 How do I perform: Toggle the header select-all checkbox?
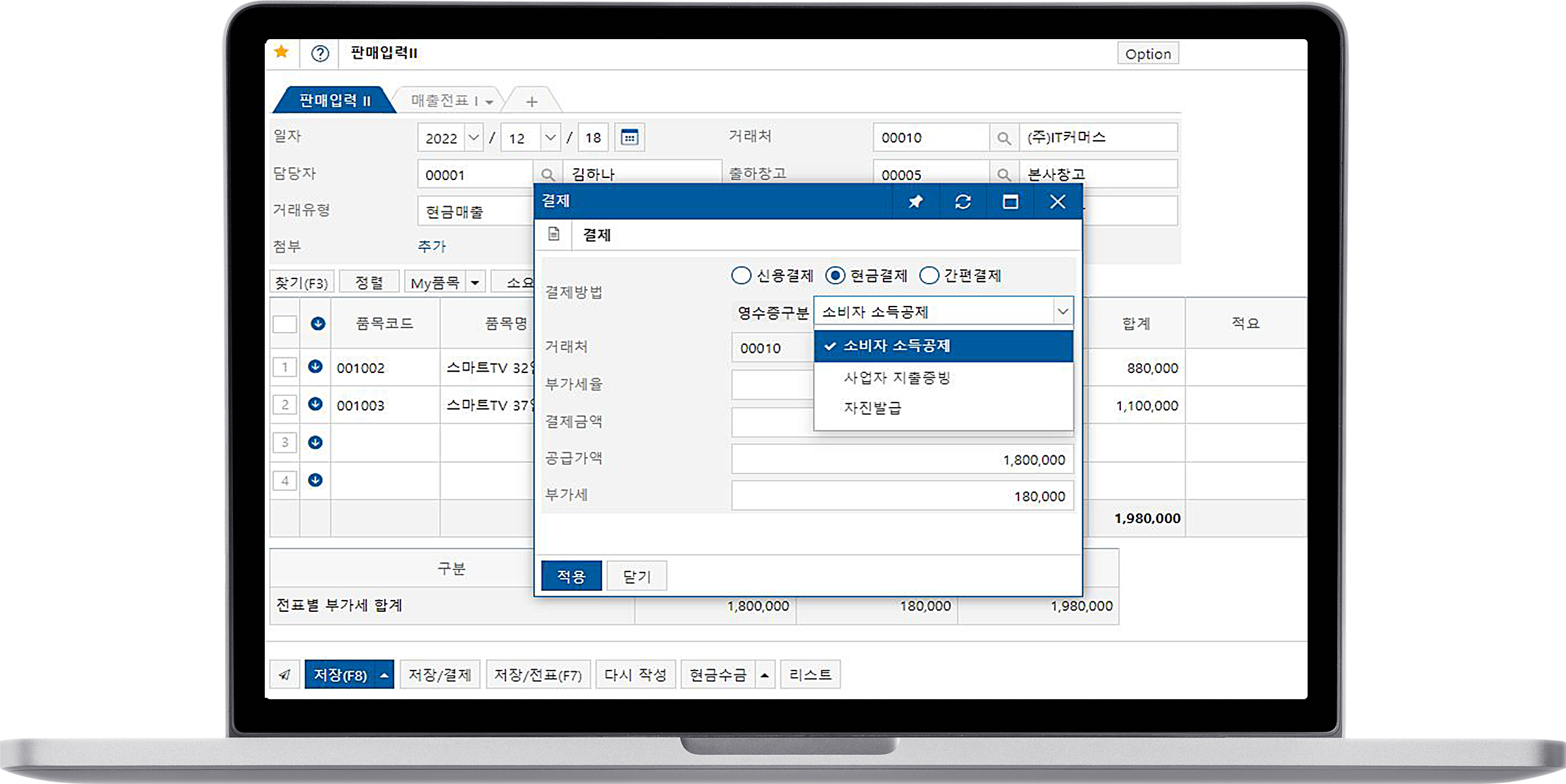284,324
